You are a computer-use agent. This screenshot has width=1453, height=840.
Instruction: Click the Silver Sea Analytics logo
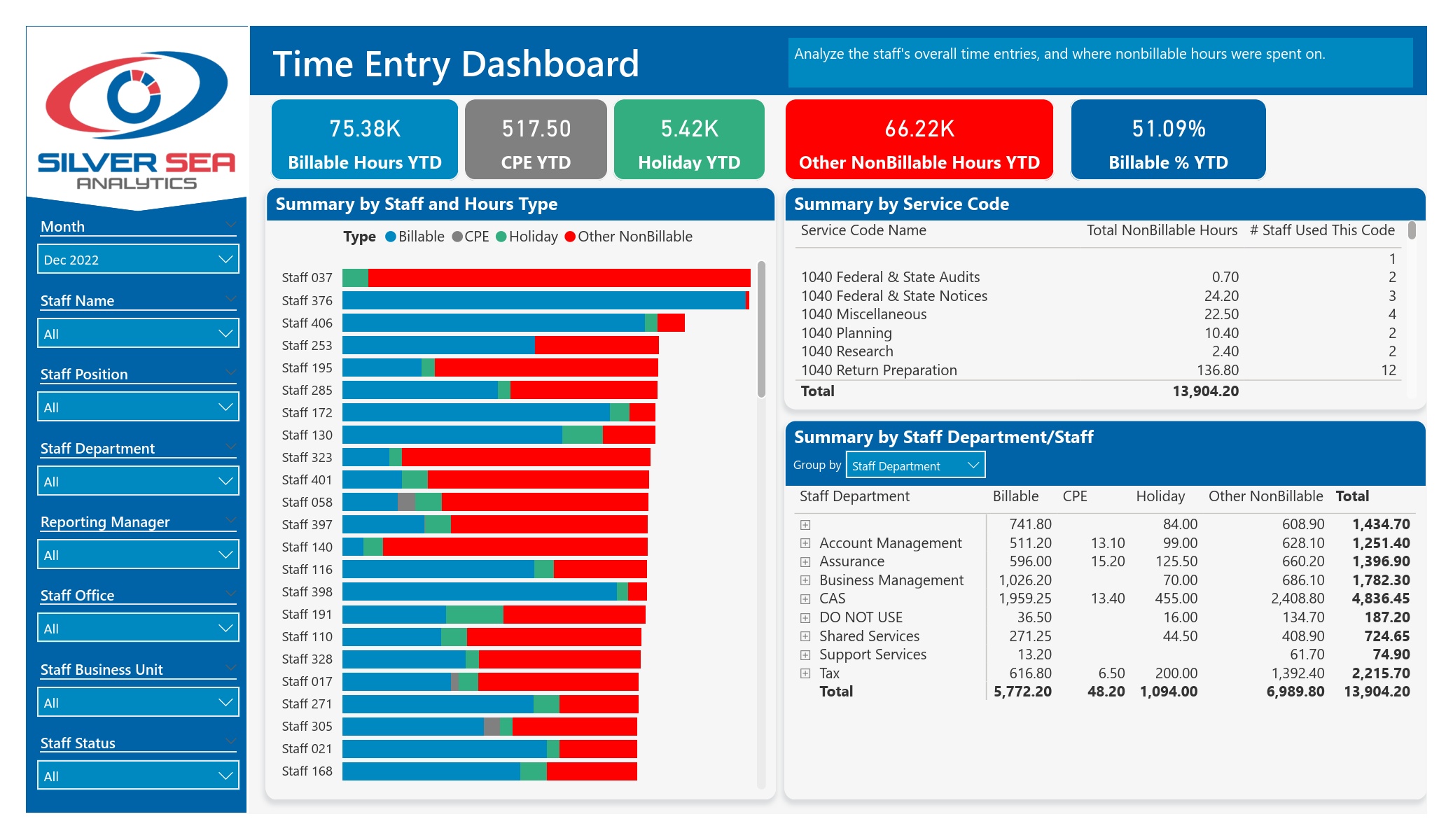137,119
